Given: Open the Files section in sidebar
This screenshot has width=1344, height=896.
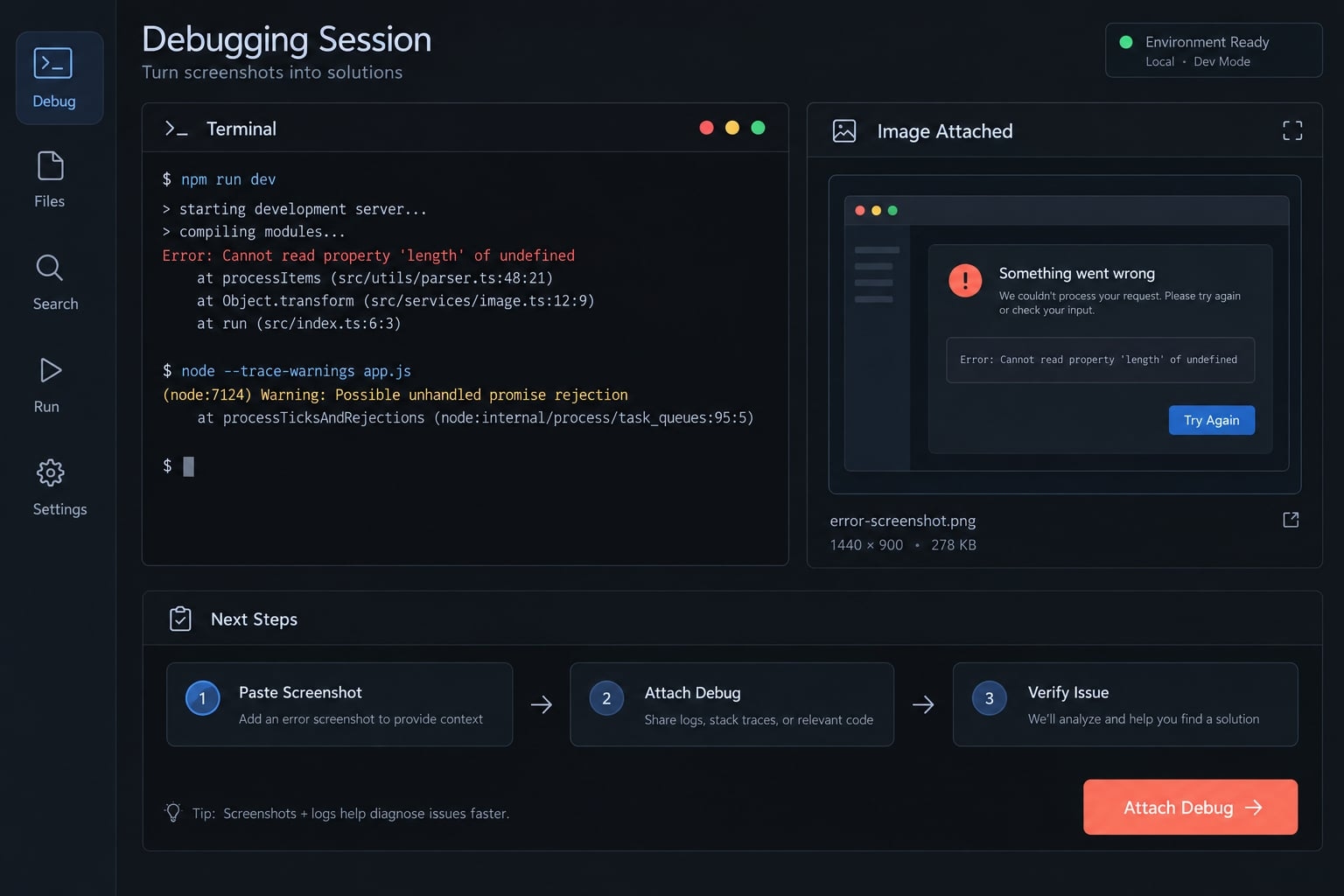Looking at the screenshot, I should tap(50, 179).
